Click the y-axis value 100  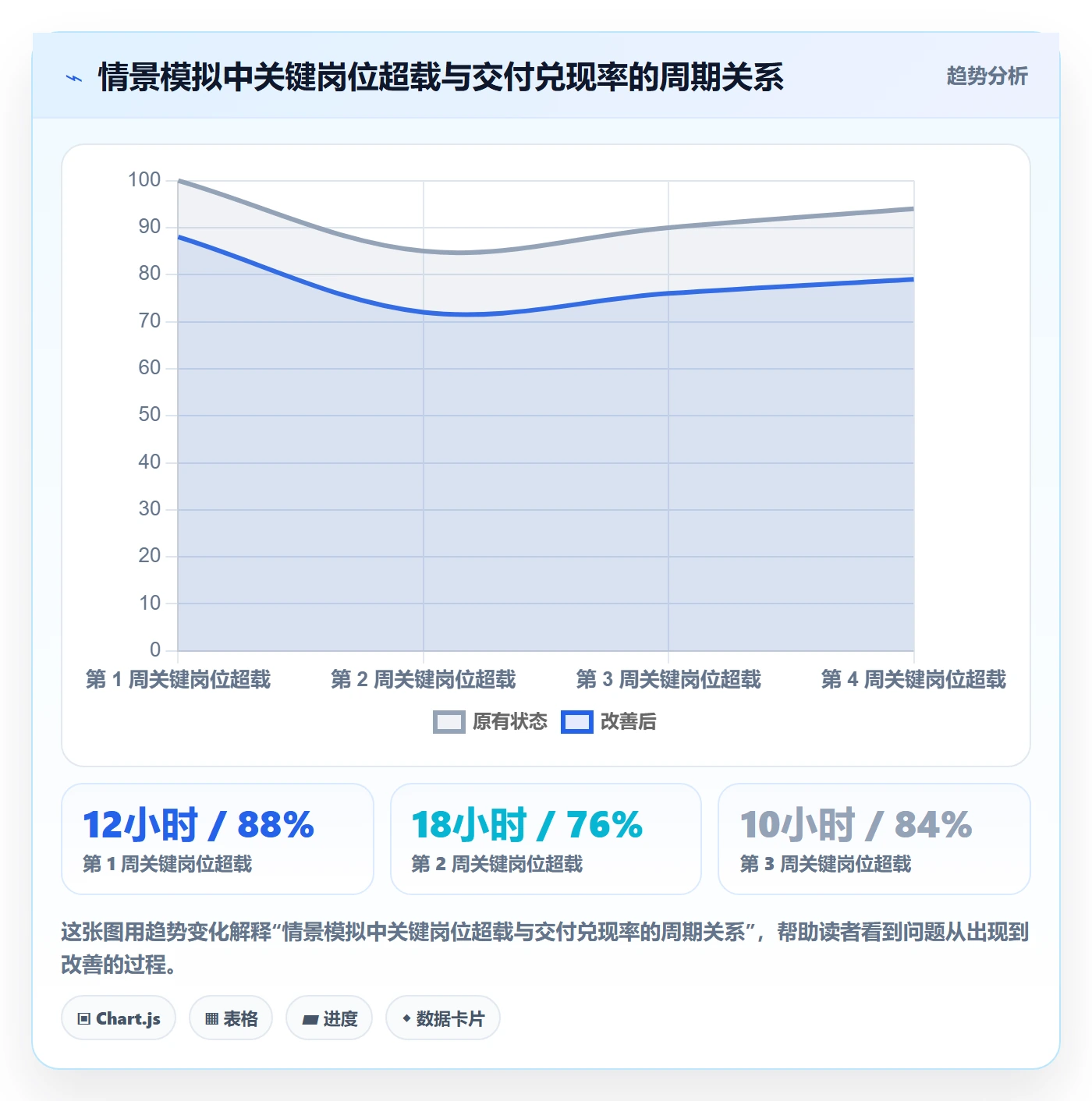144,180
